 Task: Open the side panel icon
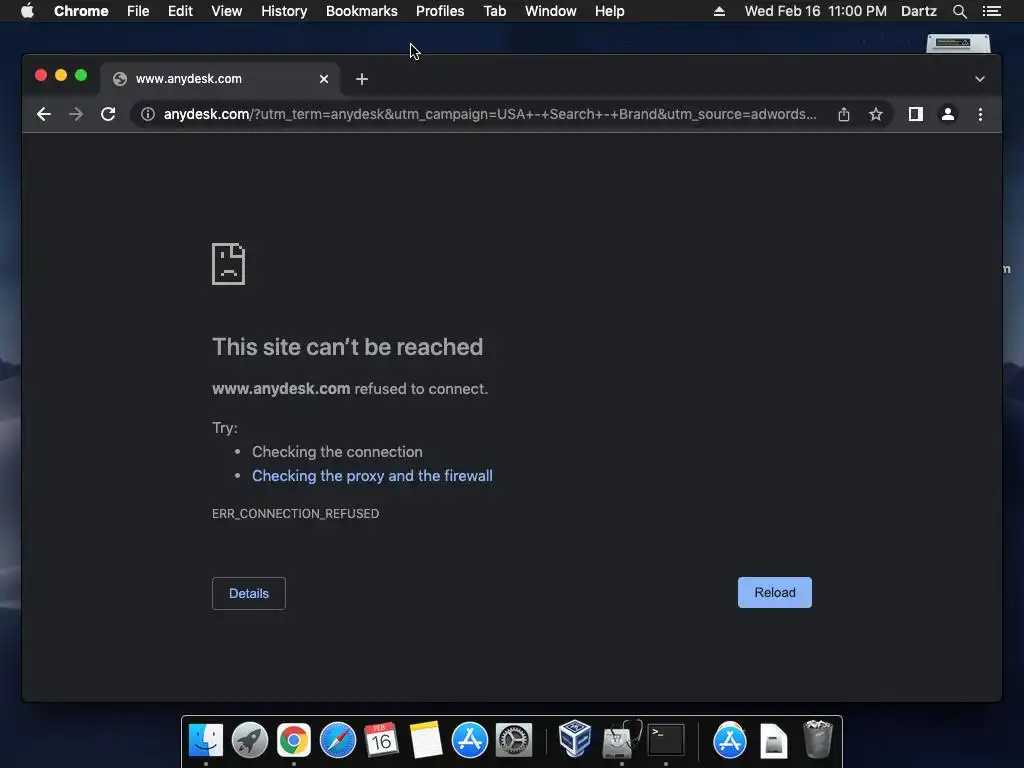tap(916, 114)
